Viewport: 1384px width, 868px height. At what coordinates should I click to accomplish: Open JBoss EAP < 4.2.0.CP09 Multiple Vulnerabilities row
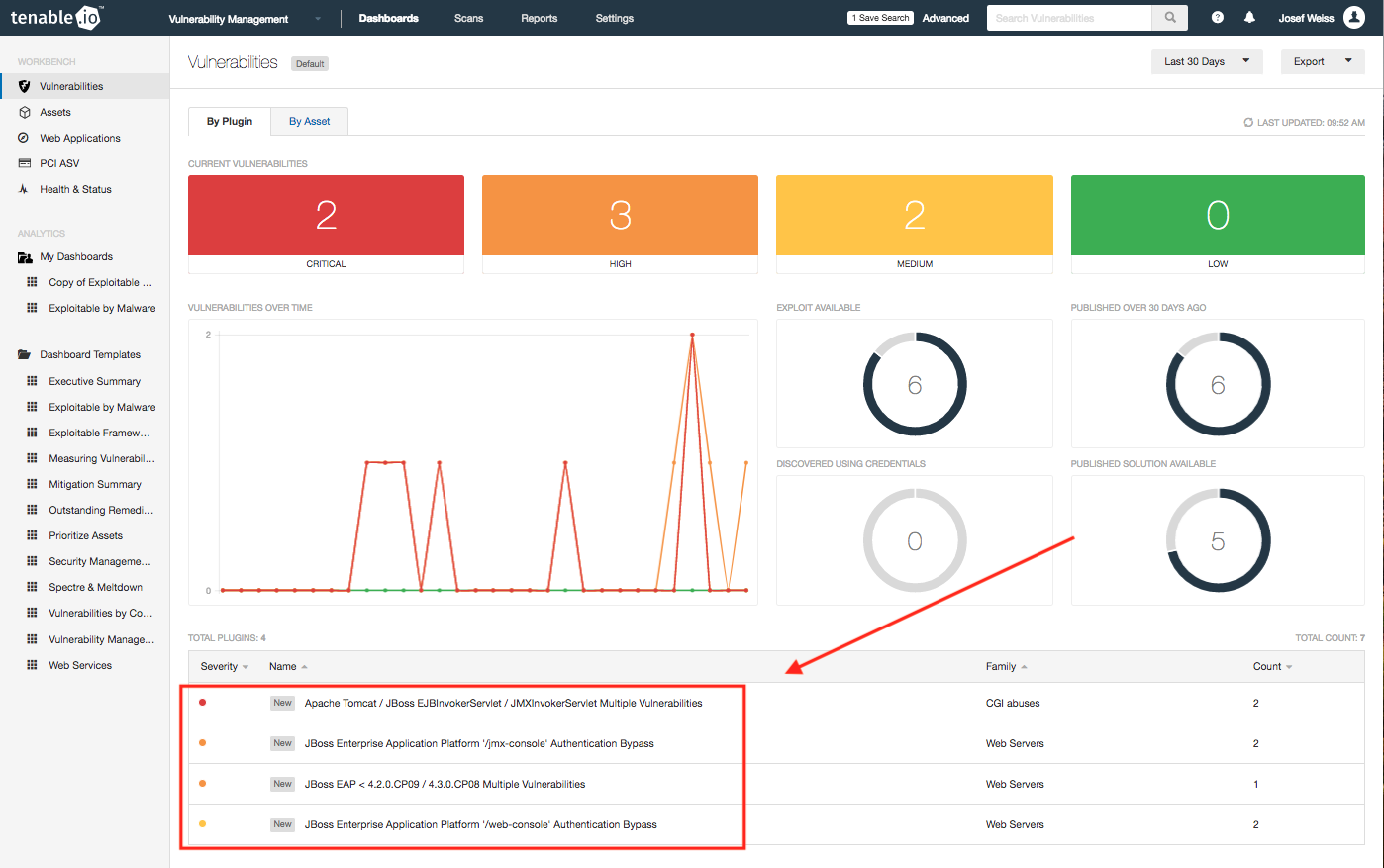pos(776,784)
